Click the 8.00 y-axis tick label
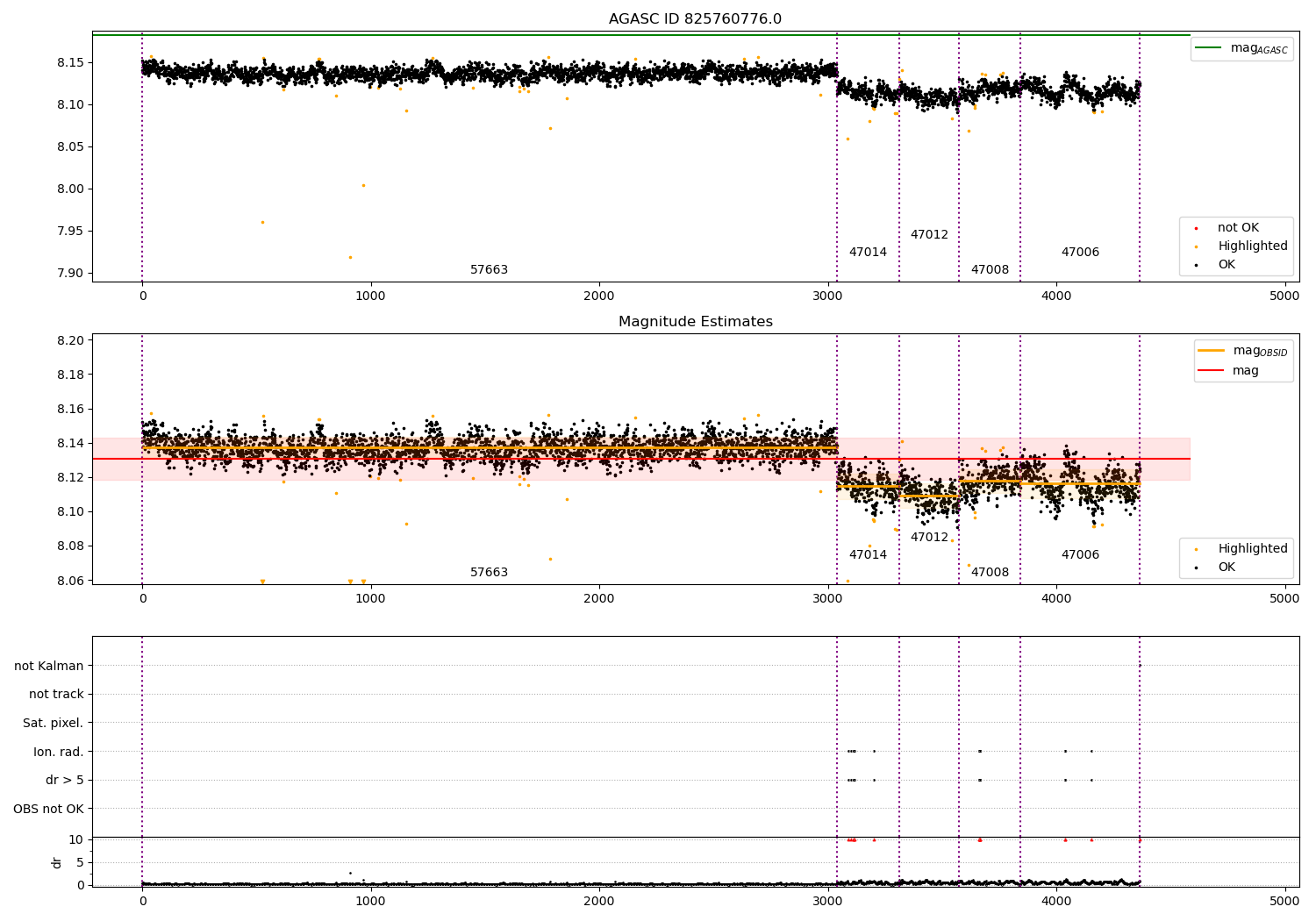 71,189
